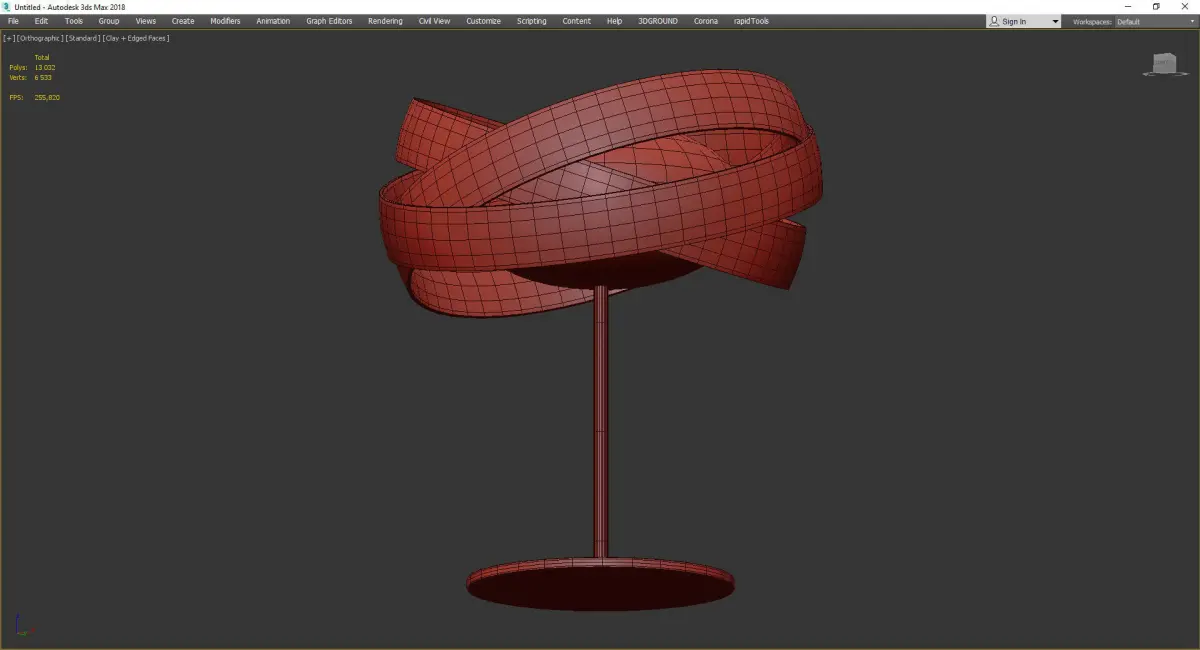Open the Edit menu
This screenshot has height=650, width=1200.
click(41, 21)
